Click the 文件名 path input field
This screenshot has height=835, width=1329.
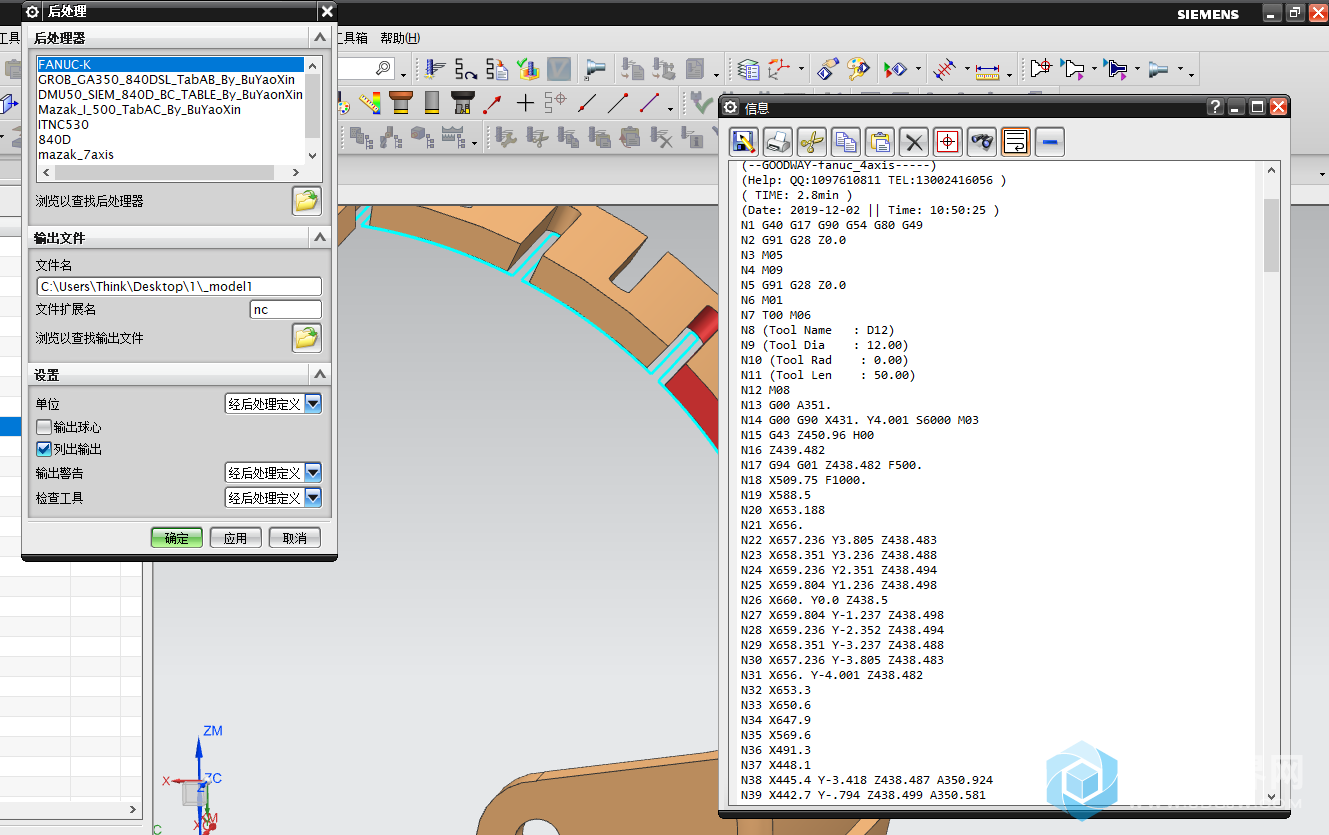pyautogui.click(x=179, y=286)
